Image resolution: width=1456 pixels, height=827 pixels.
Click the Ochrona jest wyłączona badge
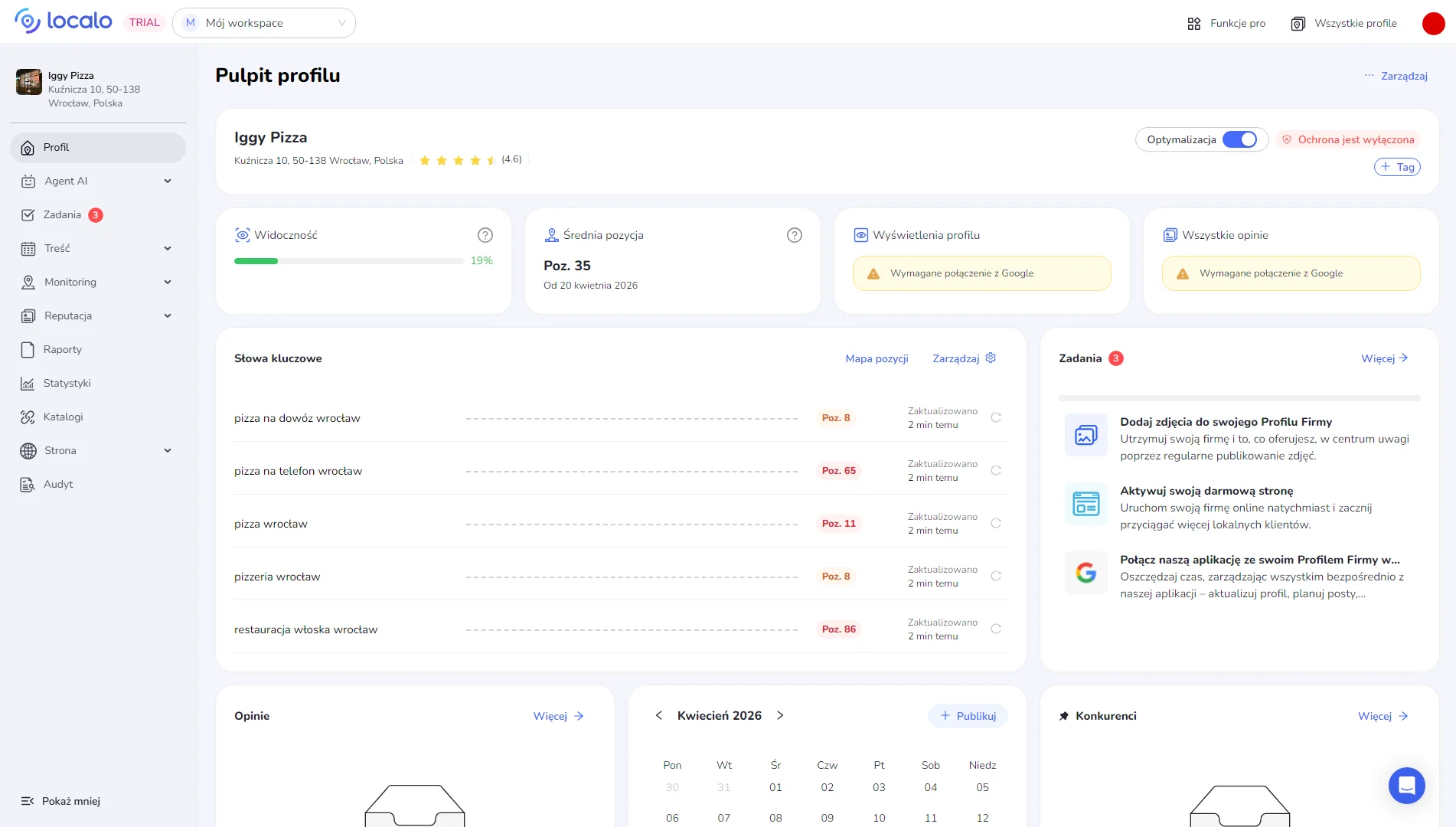1348,139
